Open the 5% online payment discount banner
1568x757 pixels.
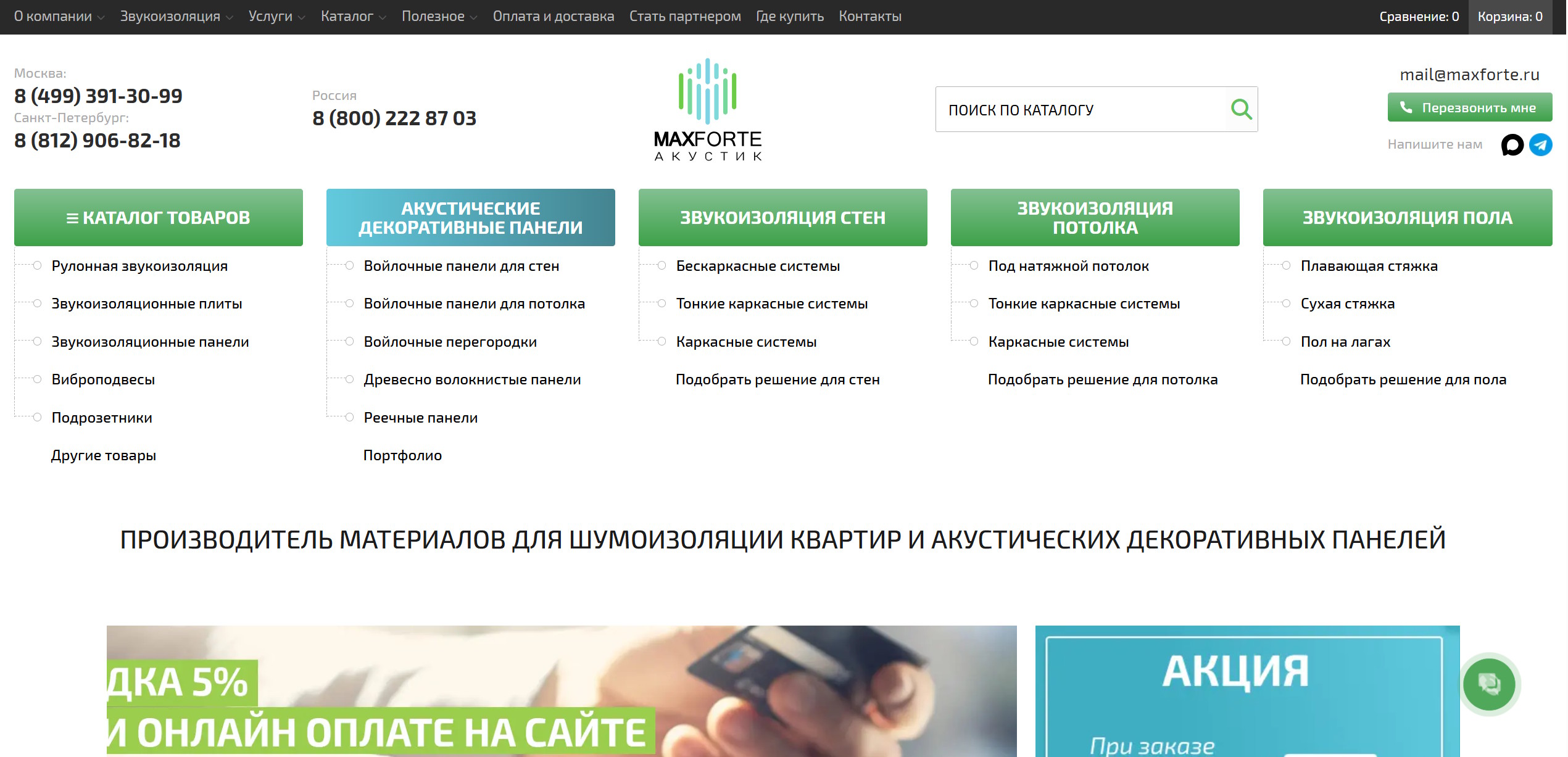coord(562,691)
